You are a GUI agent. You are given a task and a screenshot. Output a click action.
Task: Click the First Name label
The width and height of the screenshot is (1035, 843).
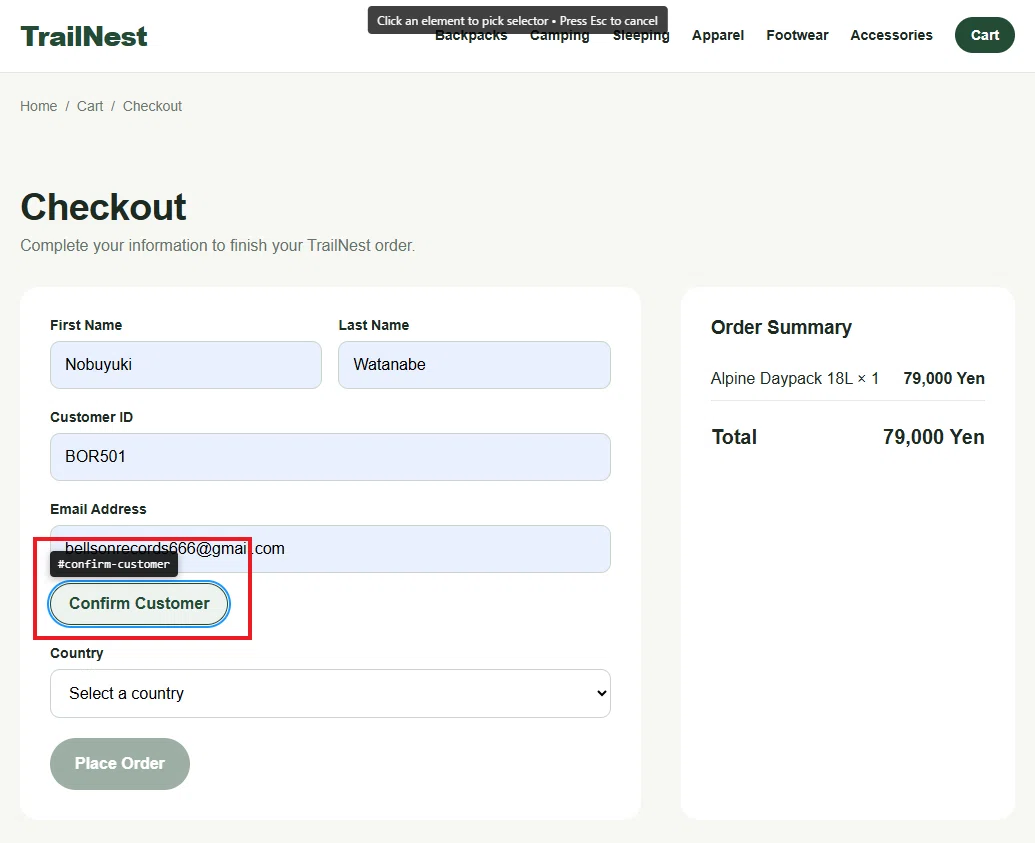[x=86, y=325]
